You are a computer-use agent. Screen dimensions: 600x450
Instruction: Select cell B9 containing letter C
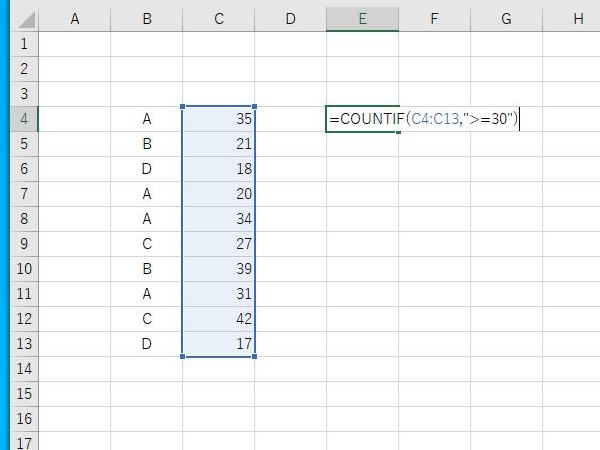coord(147,244)
